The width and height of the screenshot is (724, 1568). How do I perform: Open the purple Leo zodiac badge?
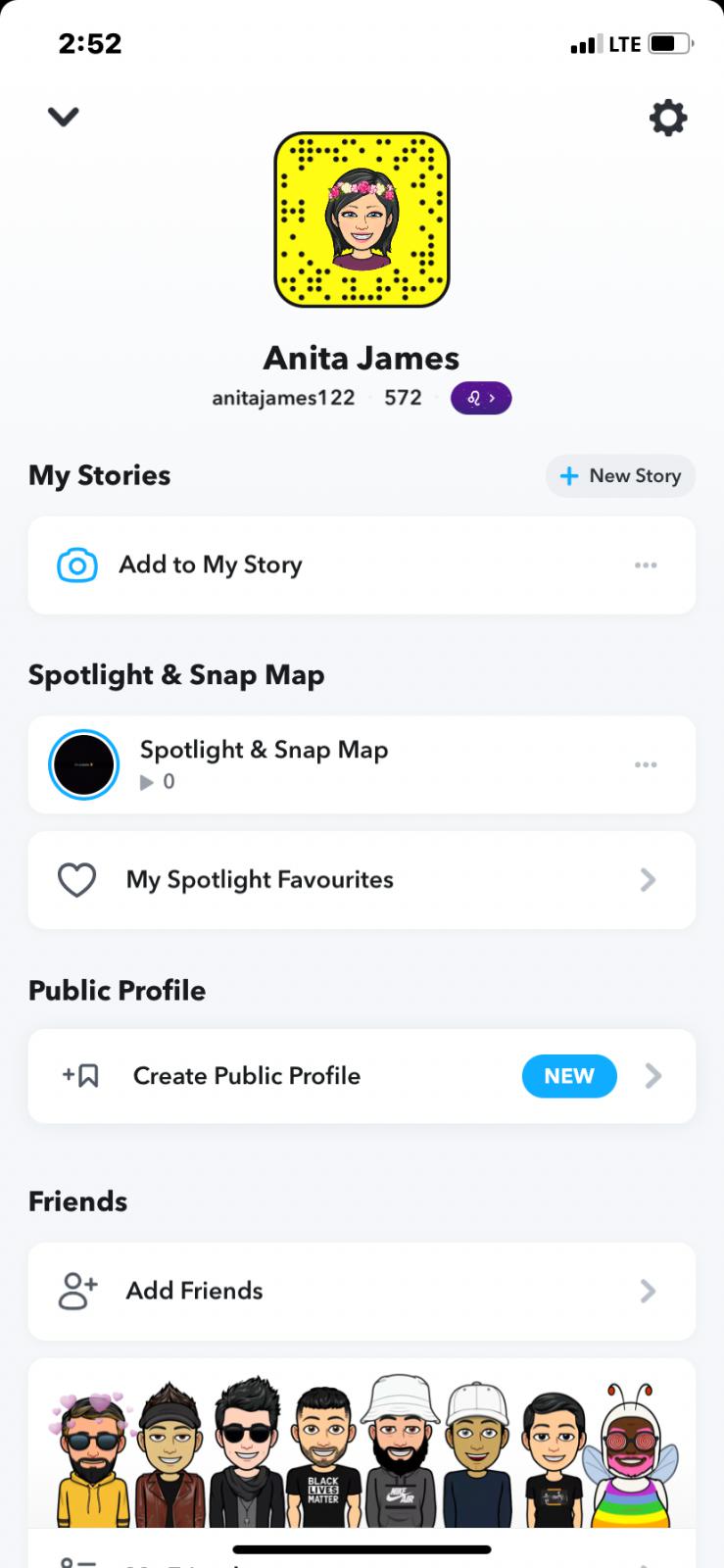click(x=480, y=398)
